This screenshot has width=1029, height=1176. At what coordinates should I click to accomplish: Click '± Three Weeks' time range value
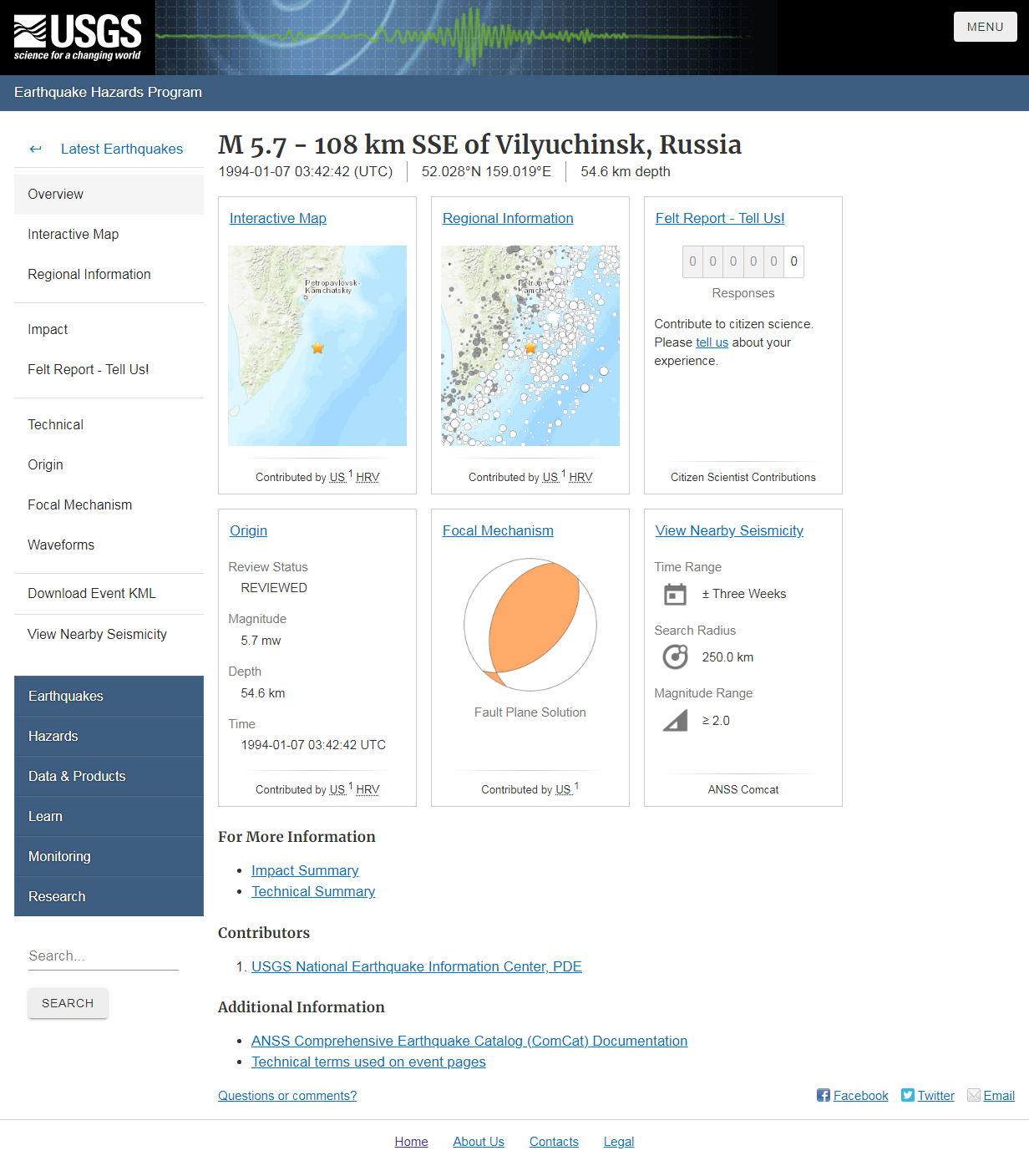coord(744,594)
